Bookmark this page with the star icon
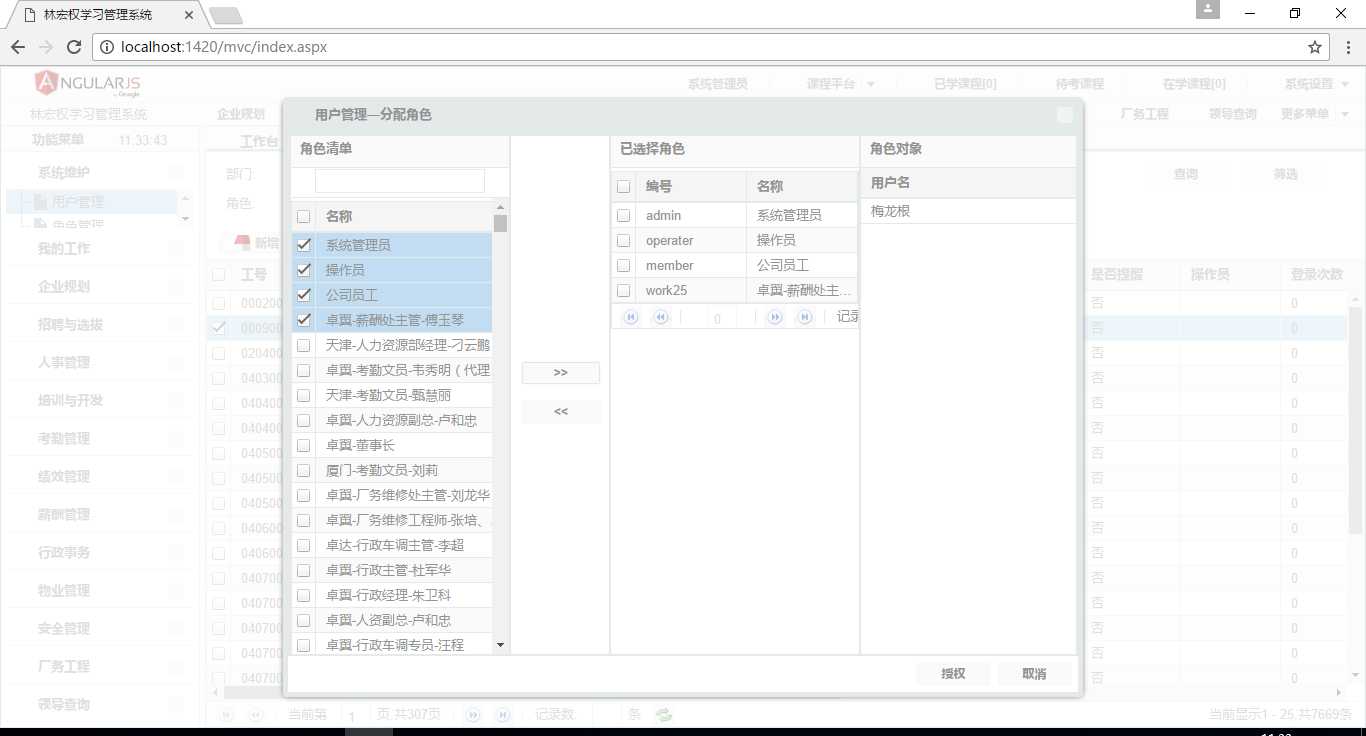1366x736 pixels. tap(1315, 47)
